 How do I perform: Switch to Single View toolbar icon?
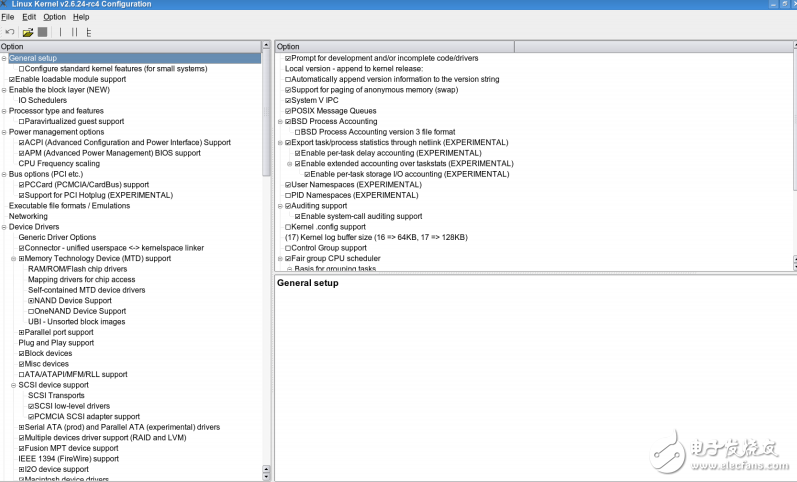(60, 32)
